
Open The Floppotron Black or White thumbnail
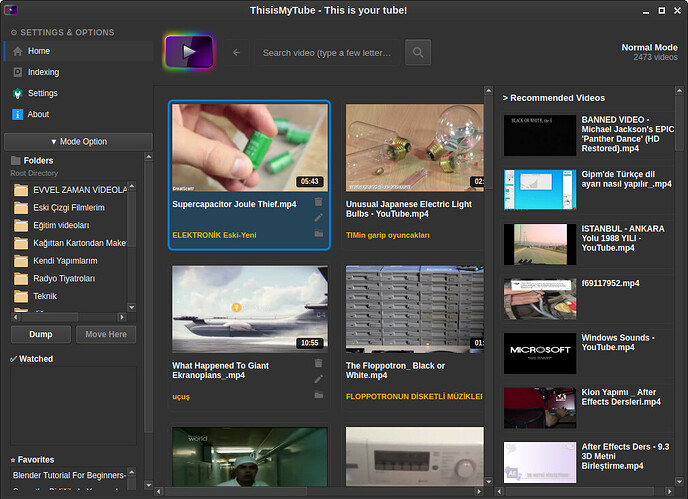415,309
